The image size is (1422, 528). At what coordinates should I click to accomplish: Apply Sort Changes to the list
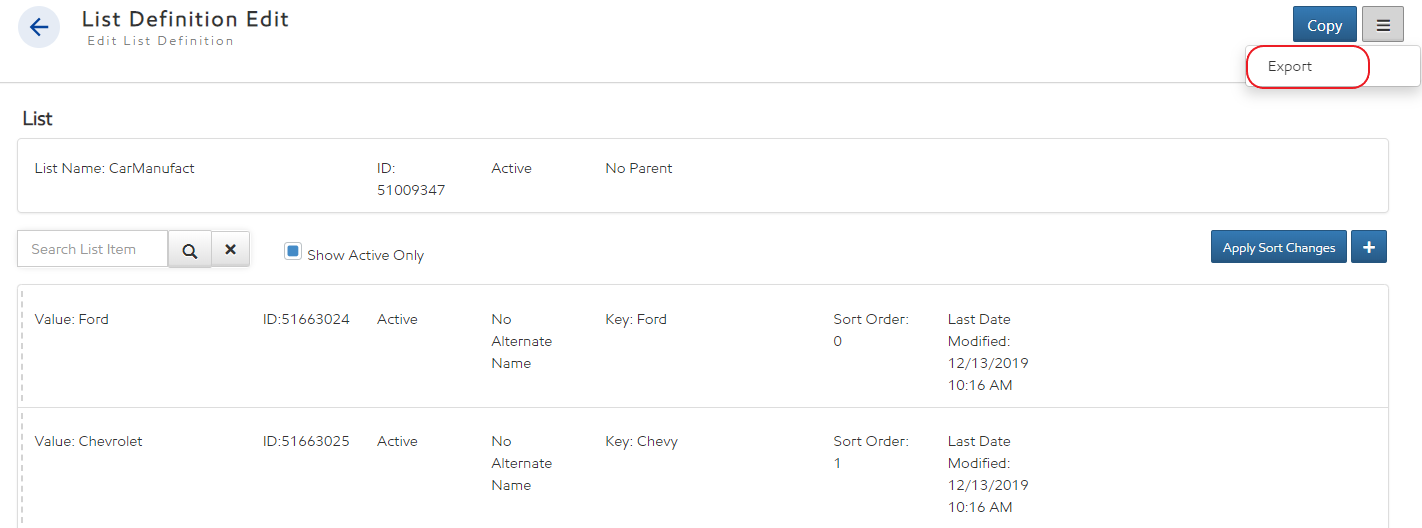coord(1278,247)
